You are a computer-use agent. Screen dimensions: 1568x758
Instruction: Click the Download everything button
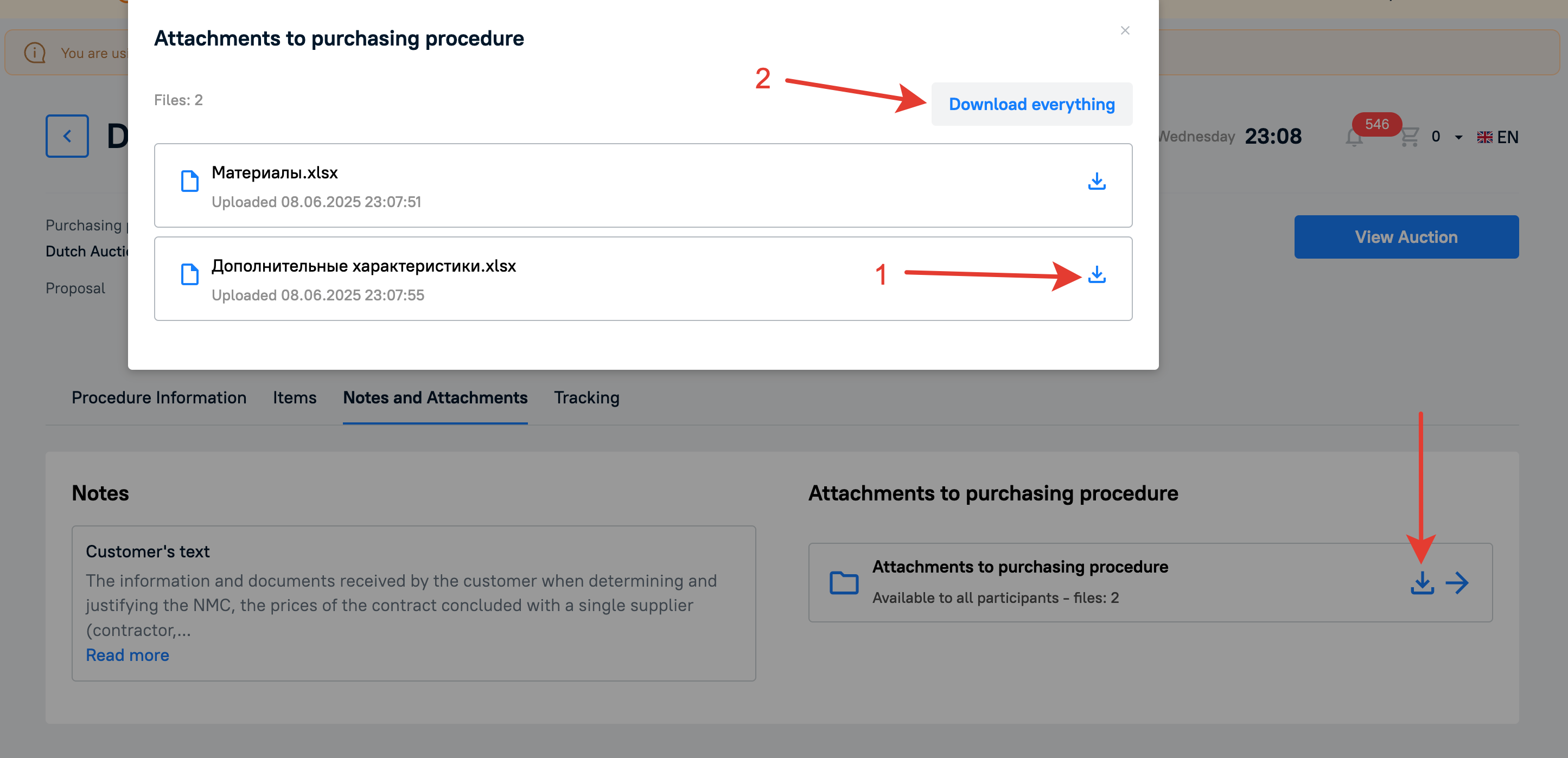pyautogui.click(x=1031, y=105)
